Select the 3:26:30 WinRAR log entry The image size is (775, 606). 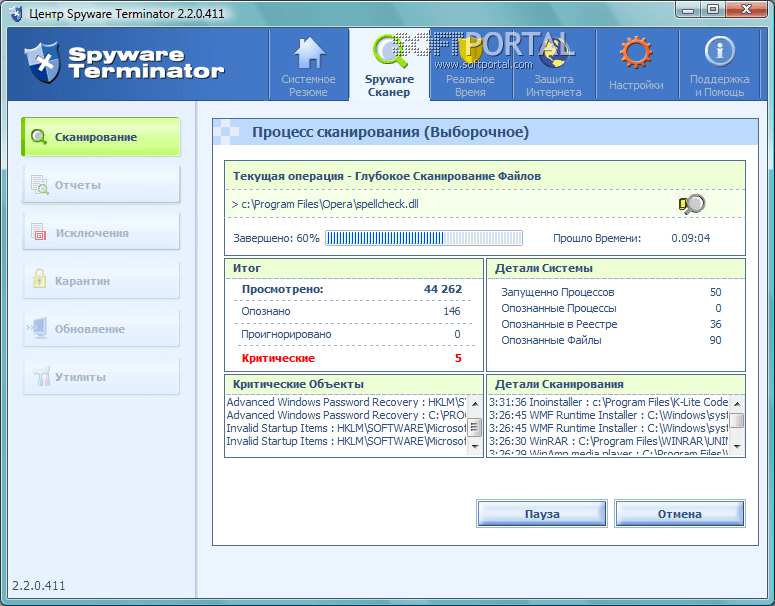point(608,441)
